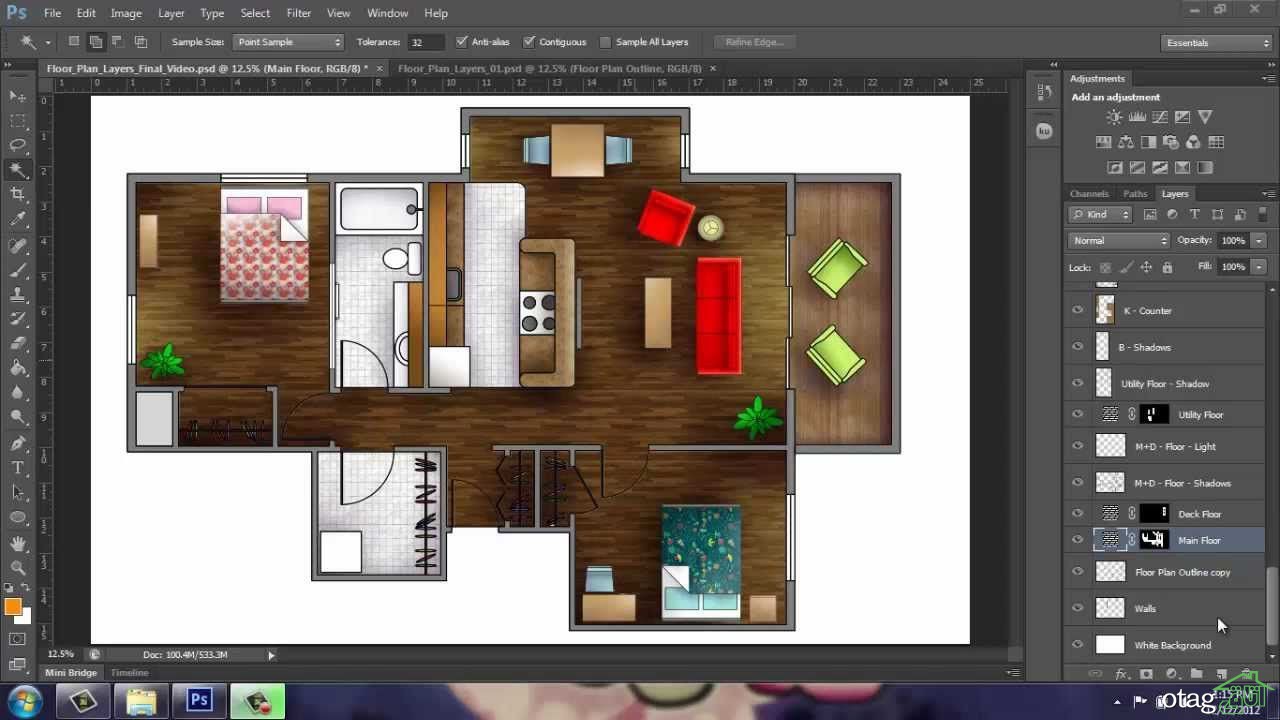This screenshot has height=720, width=1280.
Task: Switch to the Paths tab
Action: coord(1135,194)
